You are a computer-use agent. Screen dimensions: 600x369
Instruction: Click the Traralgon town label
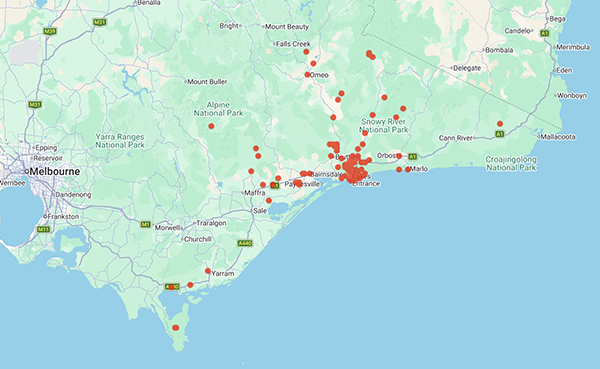point(211,223)
